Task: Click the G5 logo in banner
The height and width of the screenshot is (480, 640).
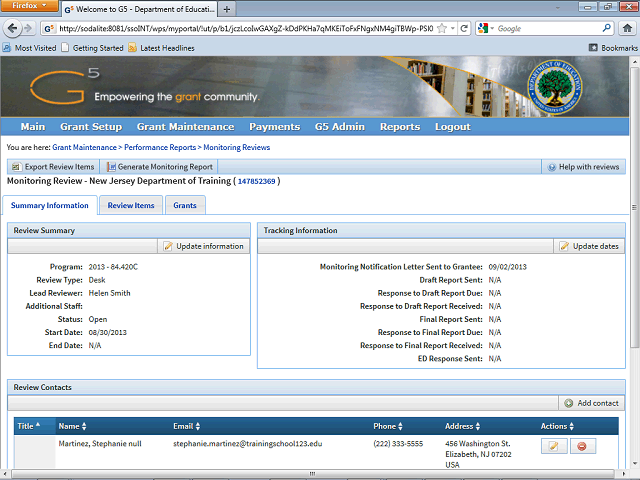Action: (x=64, y=87)
